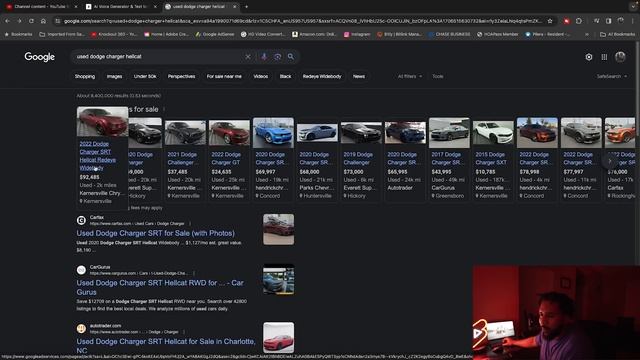Screen dimensions: 640x360
Task: Search by image with the Lens icon
Action: [278, 57]
